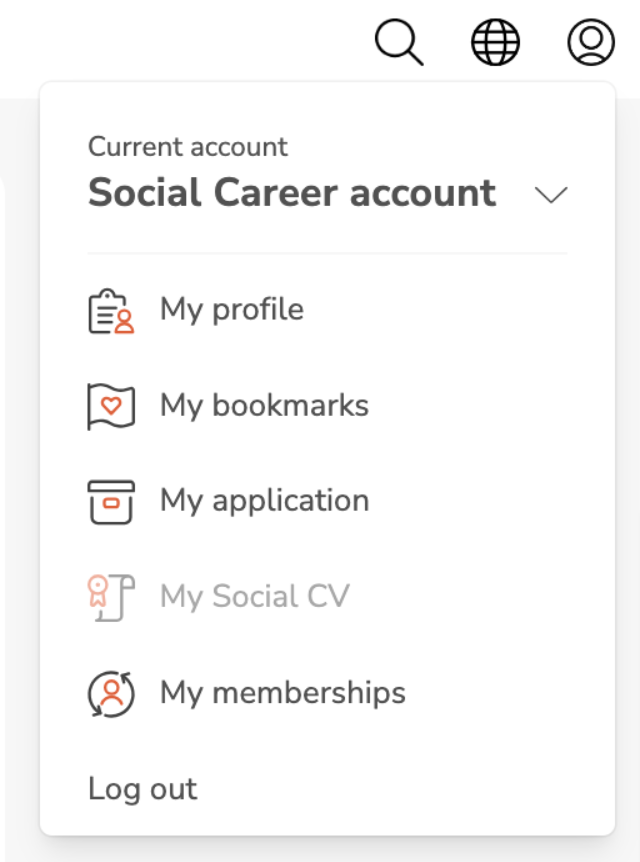Open My memberships text entry
The width and height of the screenshot is (640, 862).
tap(283, 693)
